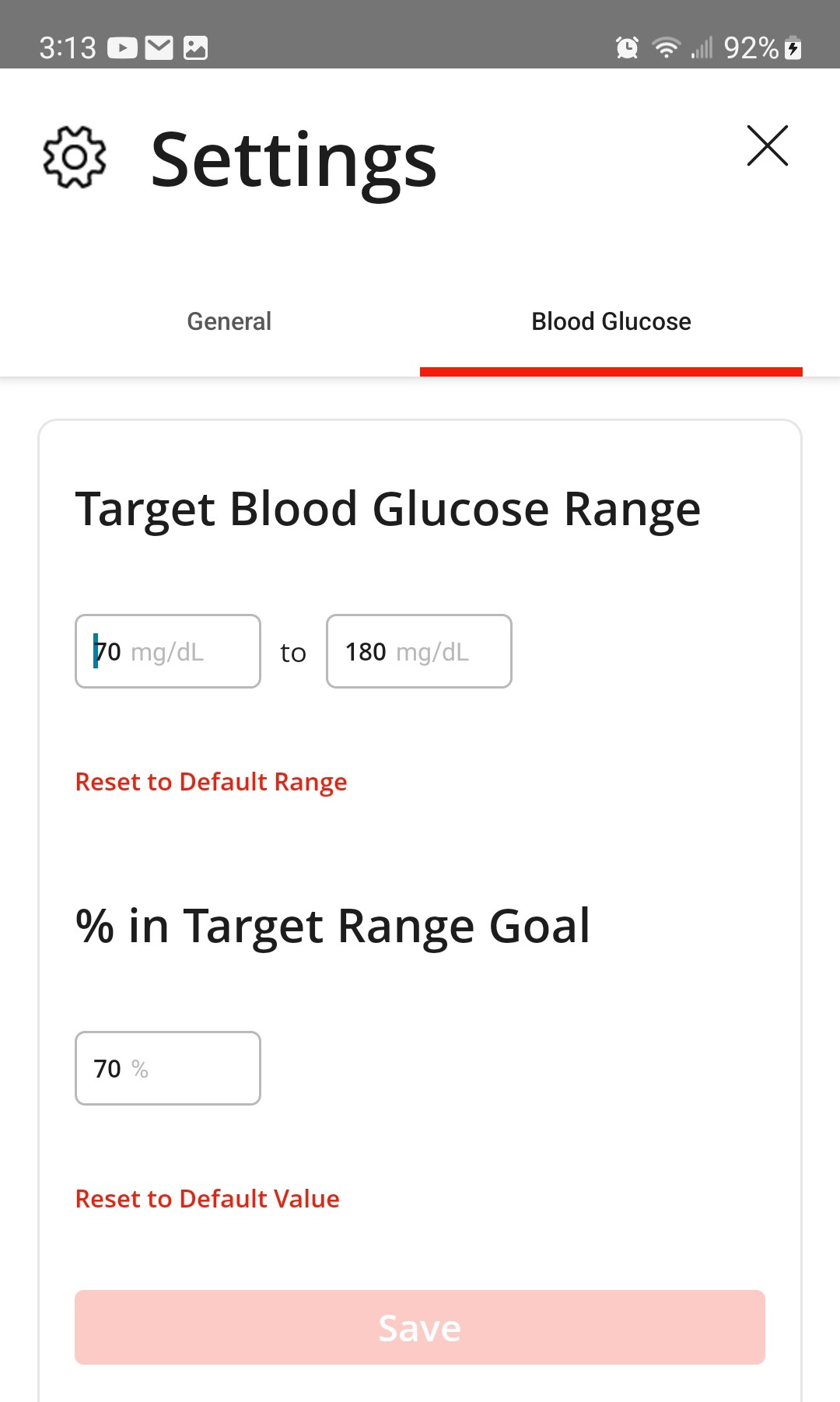Tap the 3:13 clock in status bar
Image resolution: width=840 pixels, height=1402 pixels.
tap(68, 48)
